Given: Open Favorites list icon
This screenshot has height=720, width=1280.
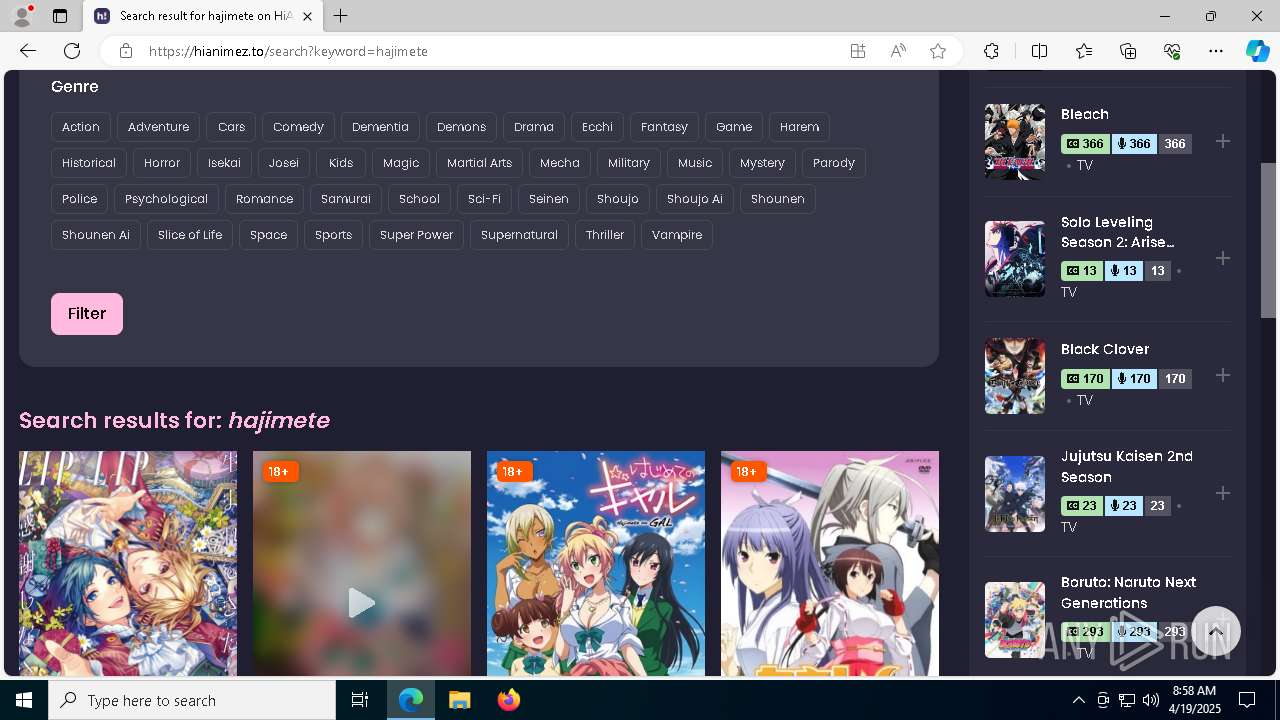Looking at the screenshot, I should coord(1084,51).
